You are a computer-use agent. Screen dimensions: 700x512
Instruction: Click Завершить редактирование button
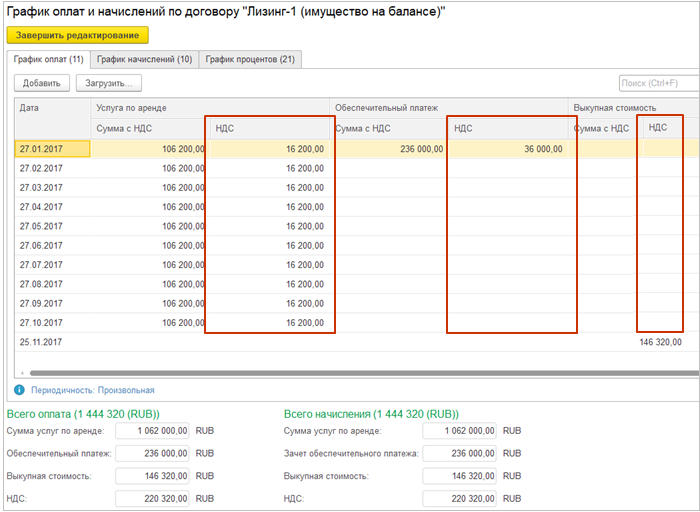coord(77,35)
